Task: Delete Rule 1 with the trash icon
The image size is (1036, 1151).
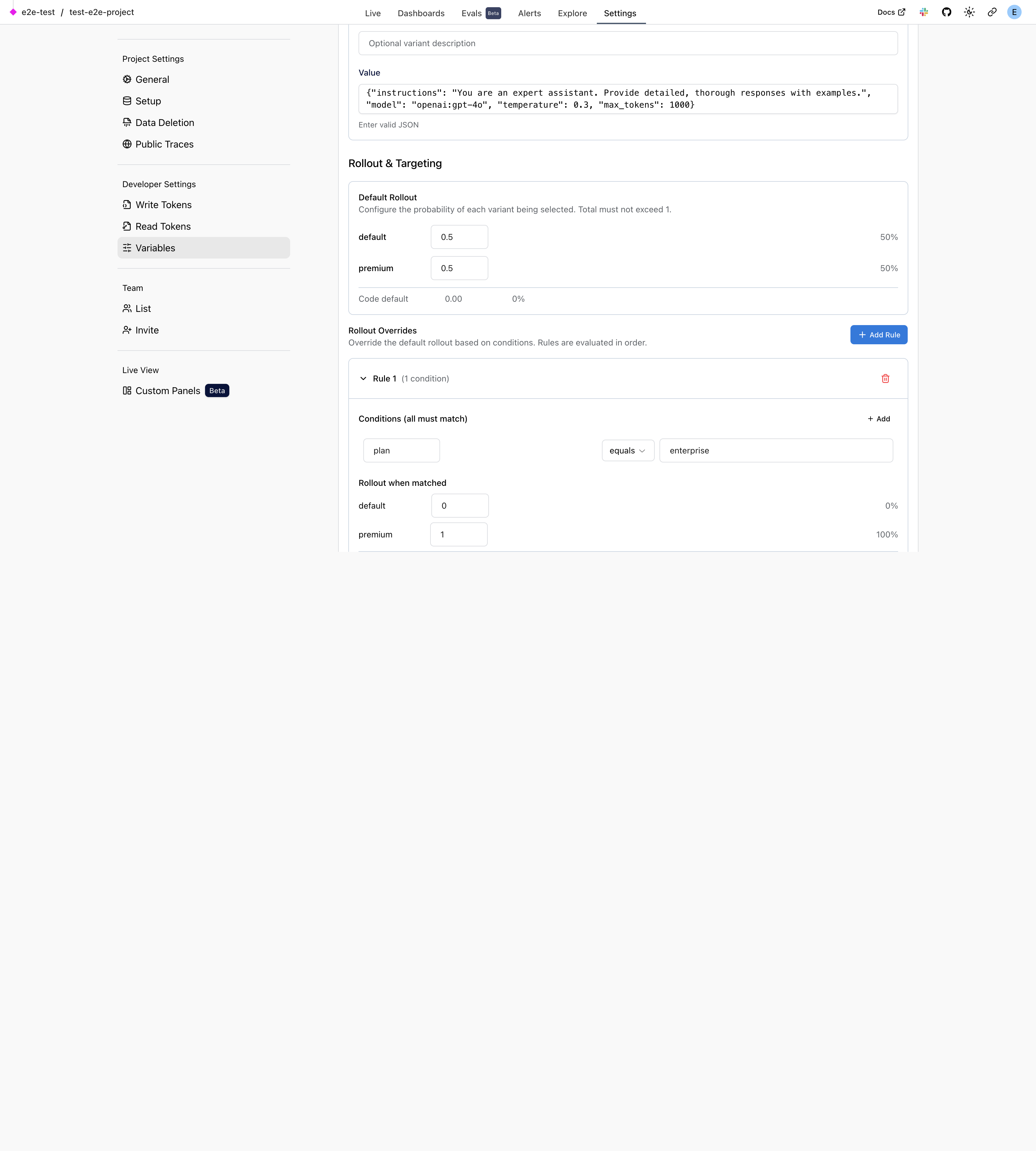Action: 885,379
